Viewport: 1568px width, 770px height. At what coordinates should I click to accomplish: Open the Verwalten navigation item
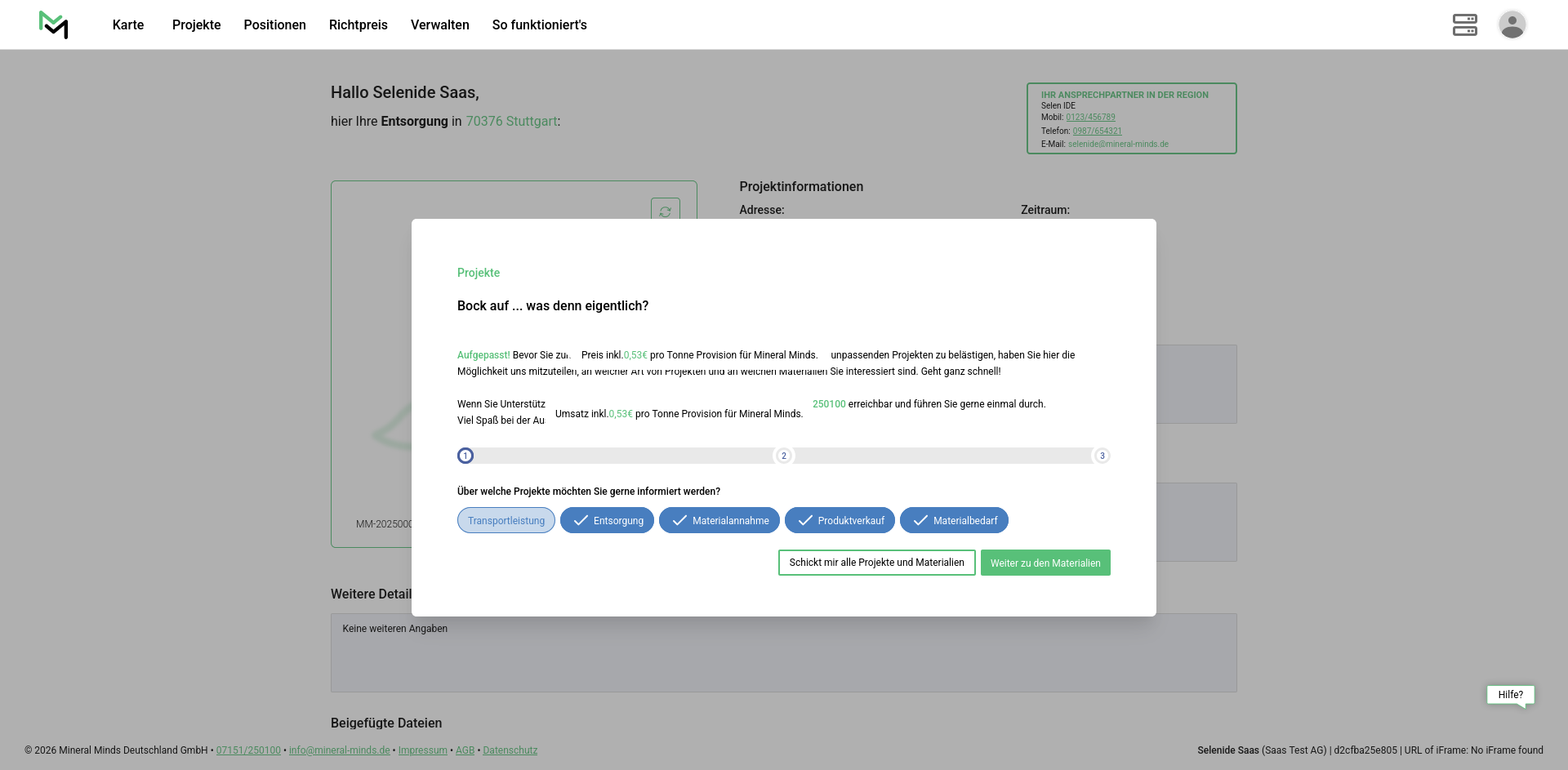(x=439, y=25)
